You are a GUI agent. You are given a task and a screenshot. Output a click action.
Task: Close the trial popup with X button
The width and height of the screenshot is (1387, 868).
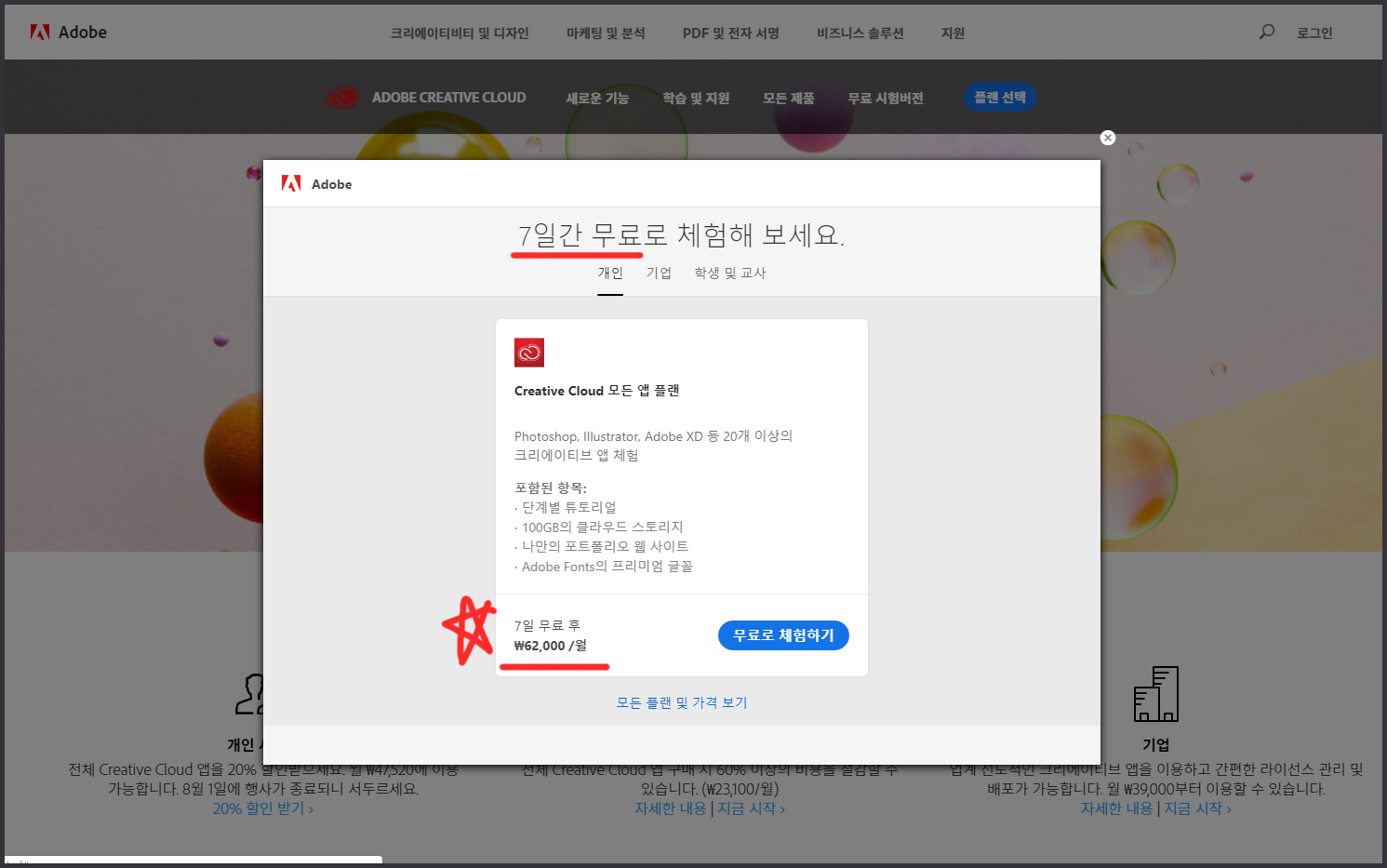[1107, 138]
